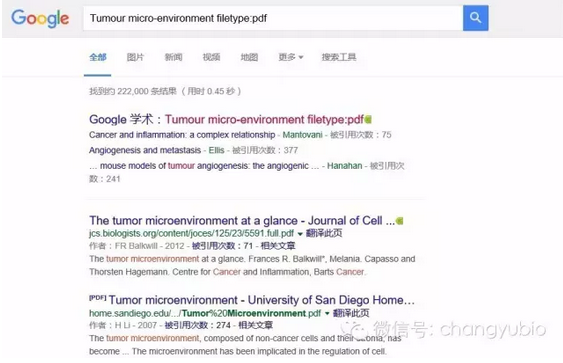Open 被引用次数：274 citations link
Screen dimensions: 563x363
coord(197,325)
